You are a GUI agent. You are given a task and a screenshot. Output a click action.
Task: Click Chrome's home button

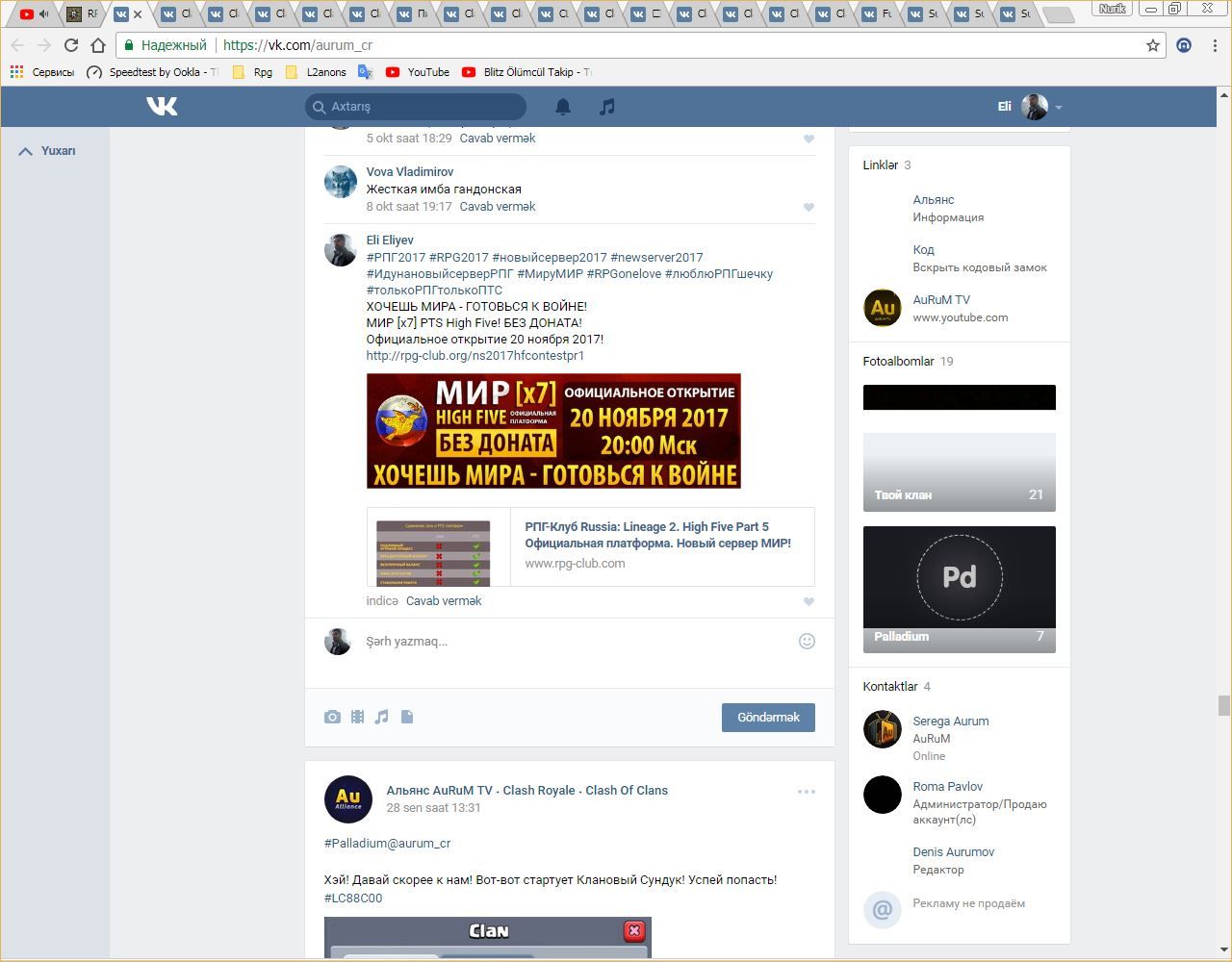tap(97, 45)
